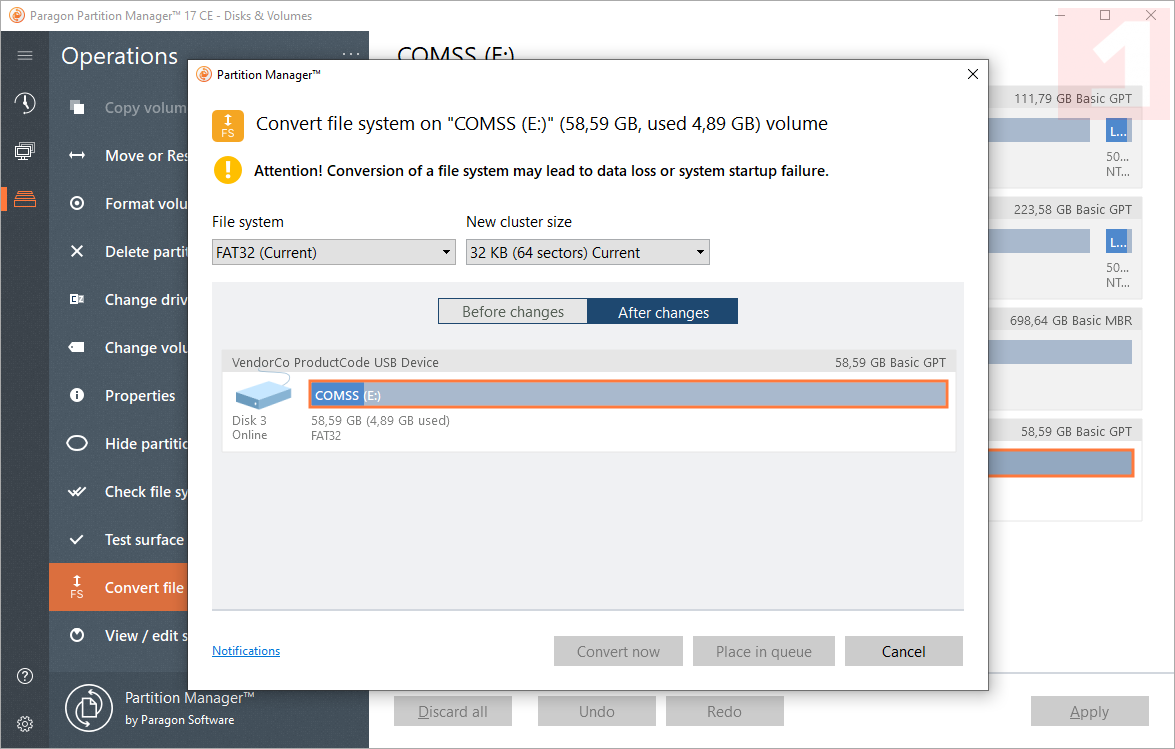Click the View / edit sectors icon
This screenshot has width=1175, height=749.
77,635
